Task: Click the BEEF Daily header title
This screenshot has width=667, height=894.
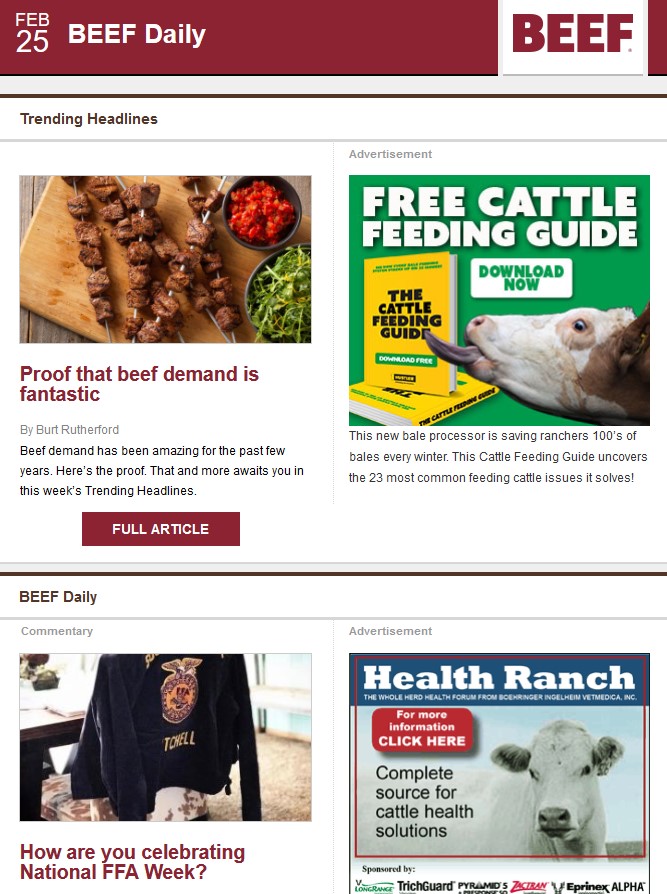Action: click(137, 34)
